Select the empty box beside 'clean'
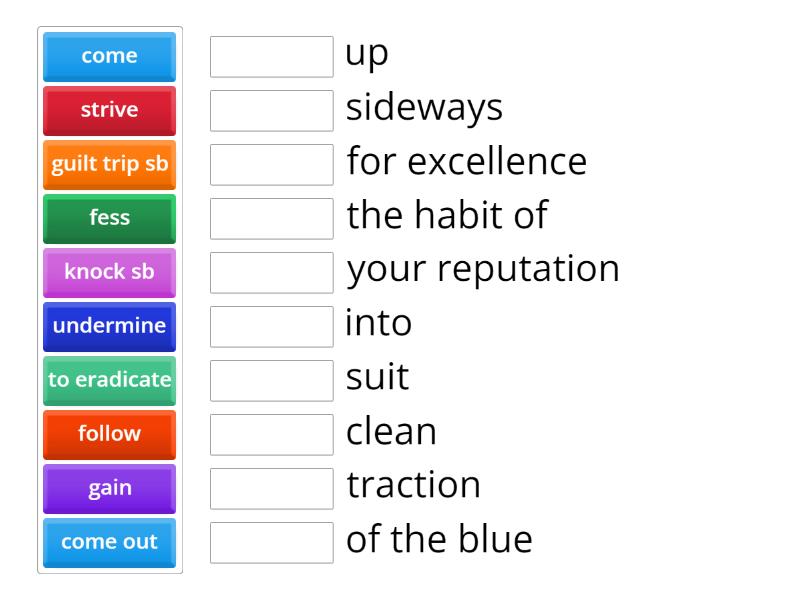800x600 pixels. (271, 435)
